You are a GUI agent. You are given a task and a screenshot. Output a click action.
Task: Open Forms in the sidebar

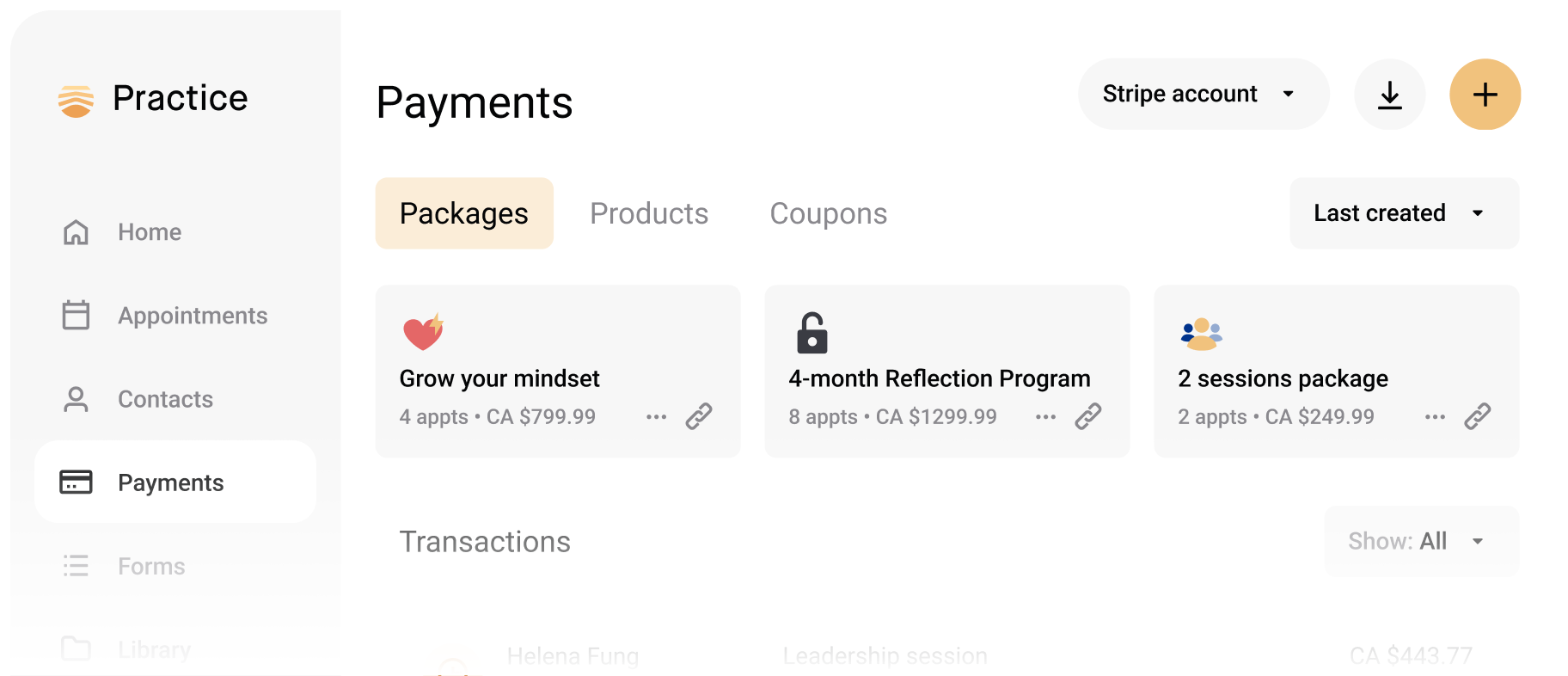(151, 566)
